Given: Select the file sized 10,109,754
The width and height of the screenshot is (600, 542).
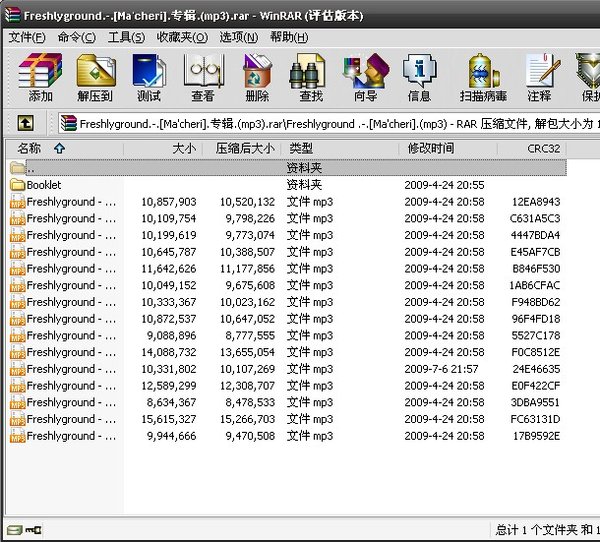Looking at the screenshot, I should (x=286, y=219).
